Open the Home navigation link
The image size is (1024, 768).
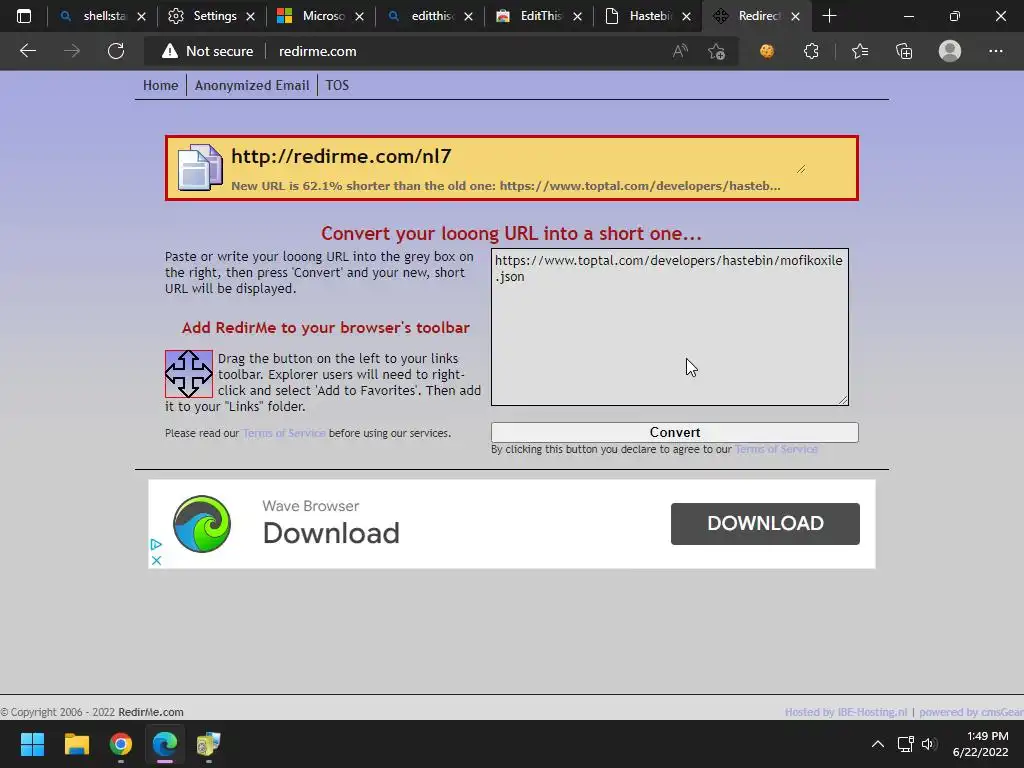point(161,86)
